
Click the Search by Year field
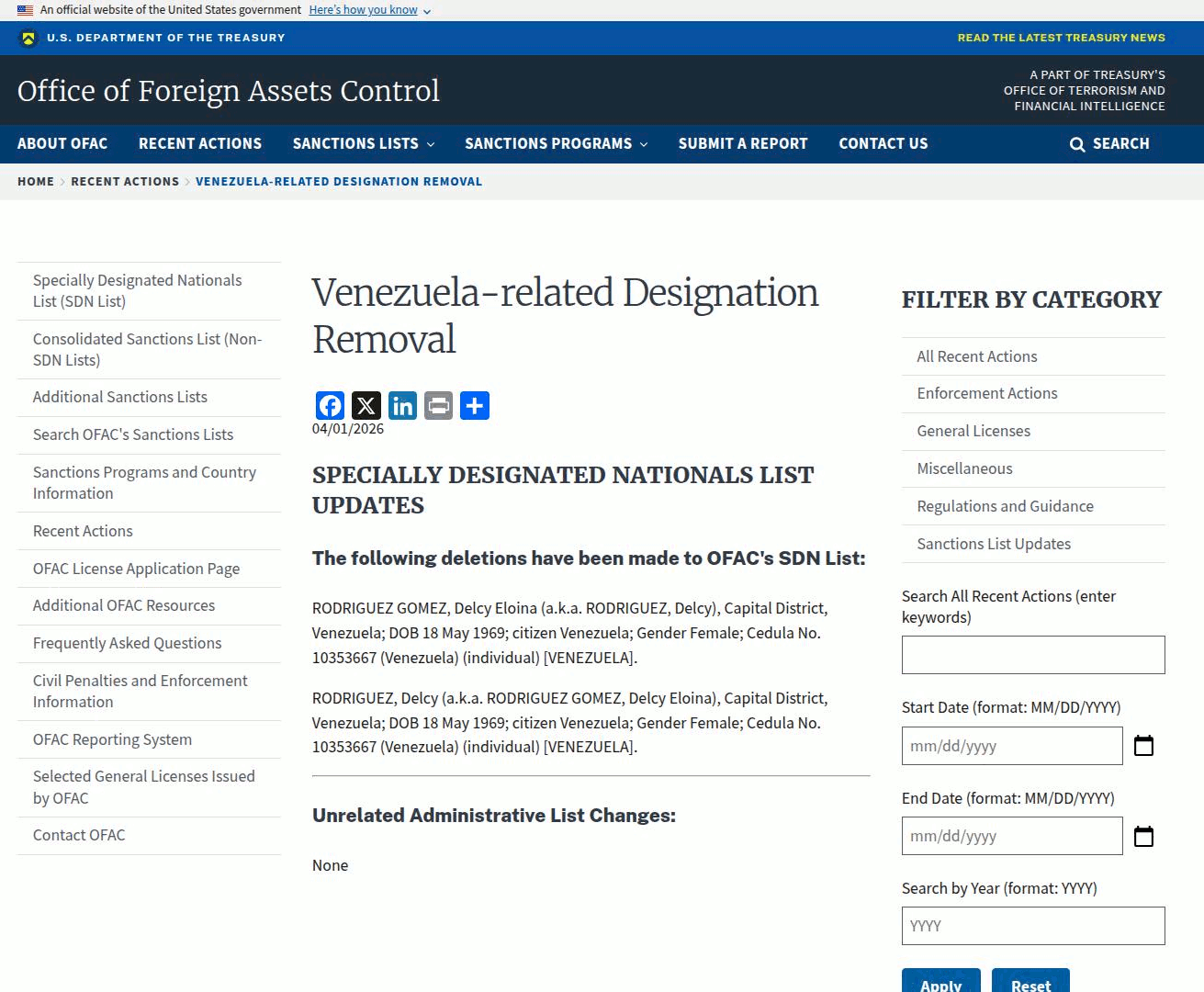point(1032,926)
